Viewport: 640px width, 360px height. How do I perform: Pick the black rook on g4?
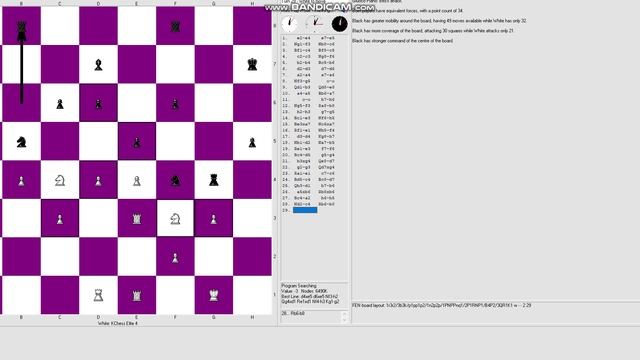point(213,180)
